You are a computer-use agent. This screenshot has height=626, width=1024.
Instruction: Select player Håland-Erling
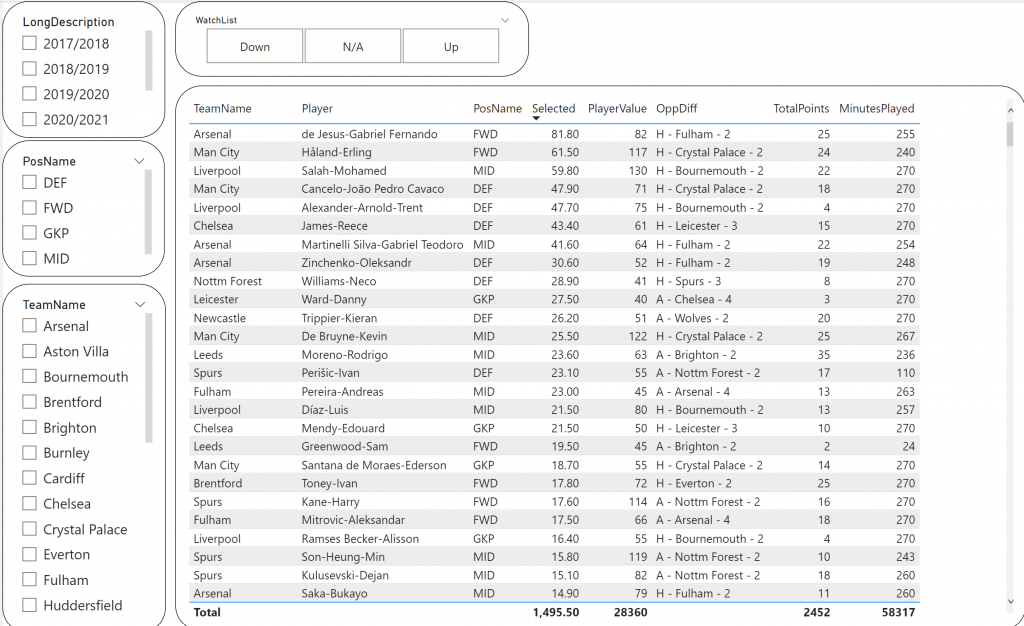pos(336,152)
